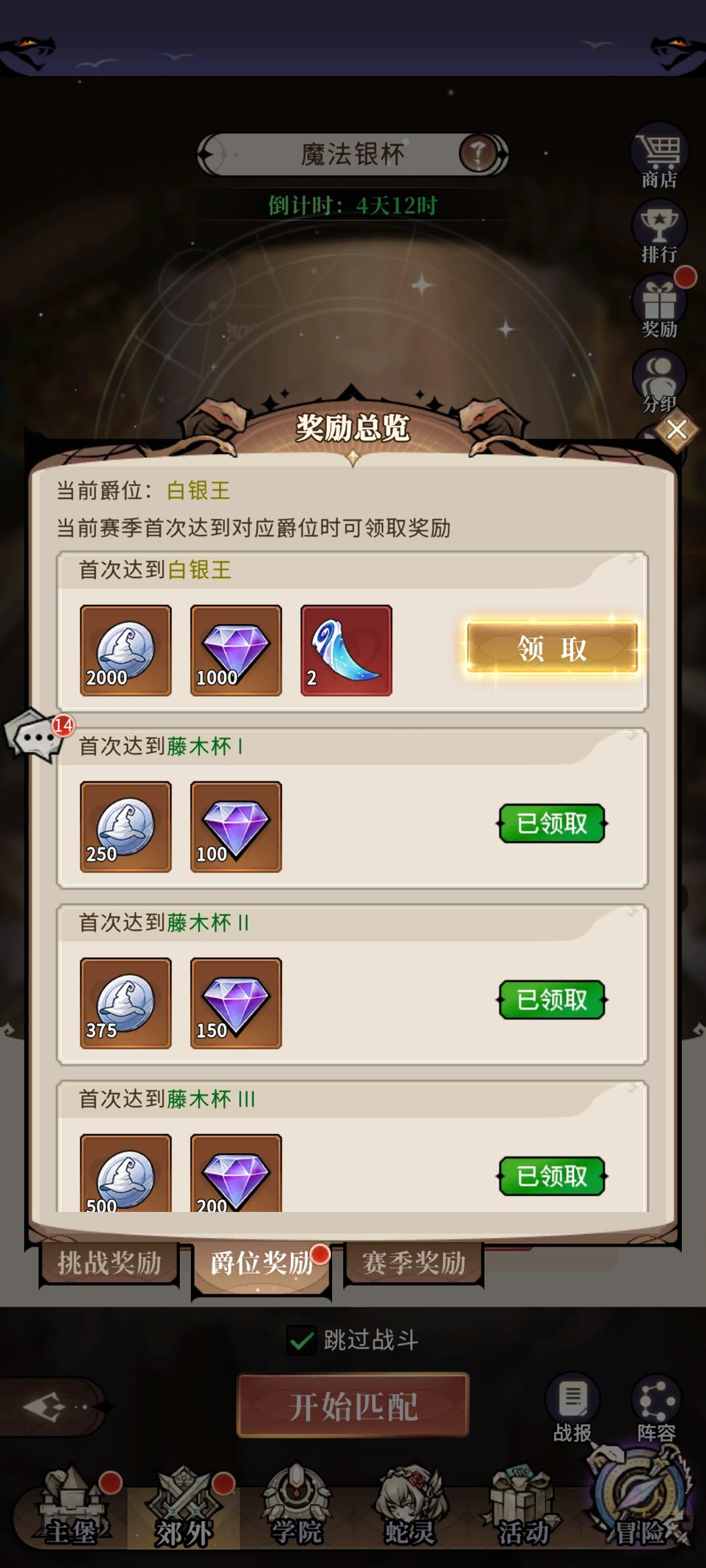Switch to the 挑战奖励 tab
The width and height of the screenshot is (706, 1568).
(x=109, y=1262)
